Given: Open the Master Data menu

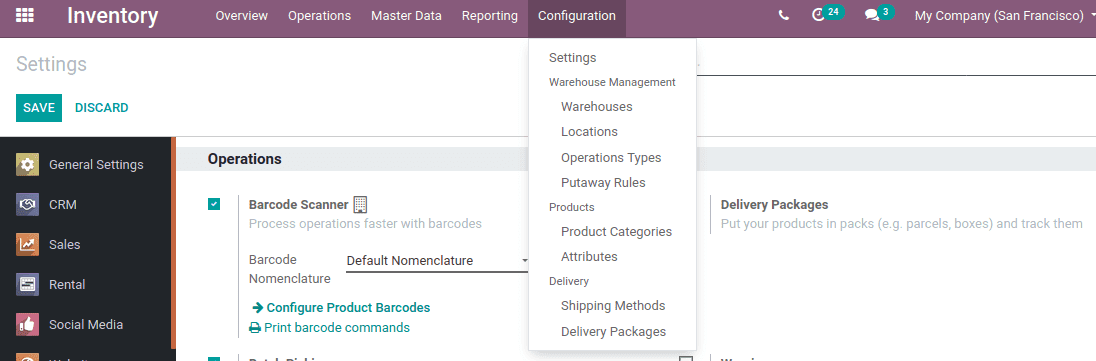Looking at the screenshot, I should (406, 15).
